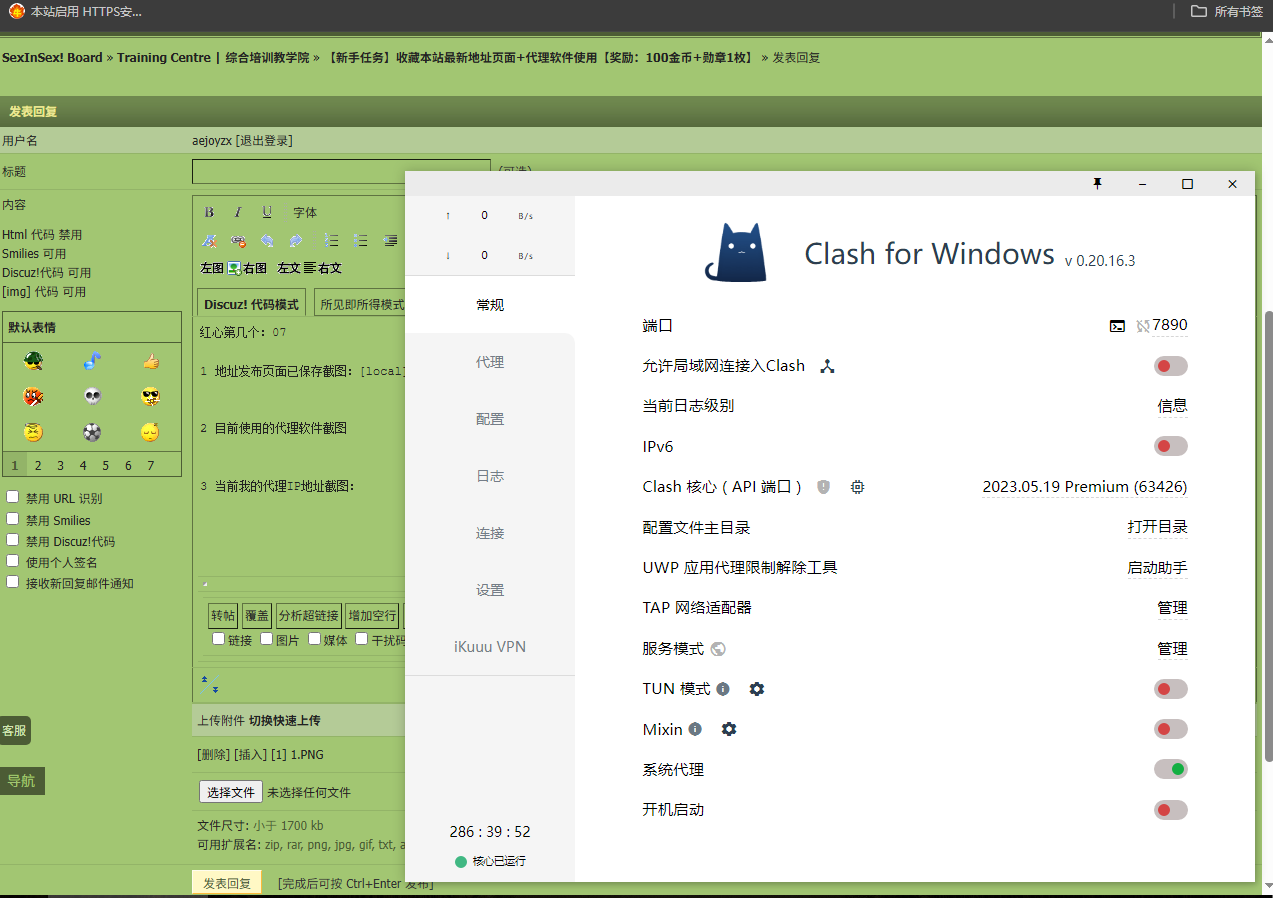Screen dimensions: 1273x898
Task: Click 打开目录 for config folder
Action: click(1158, 527)
